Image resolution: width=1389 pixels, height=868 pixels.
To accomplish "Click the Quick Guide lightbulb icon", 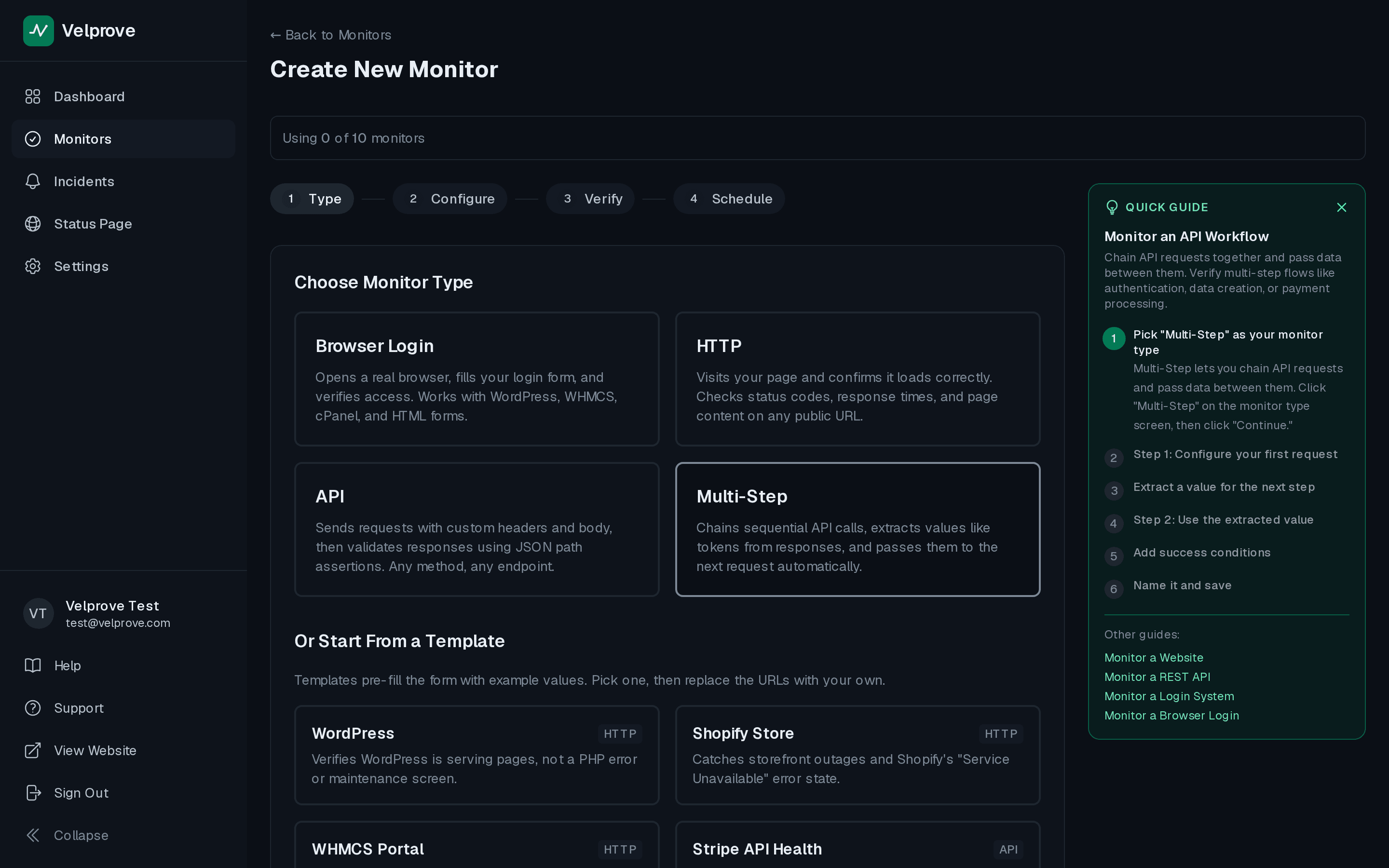I will pyautogui.click(x=1112, y=207).
